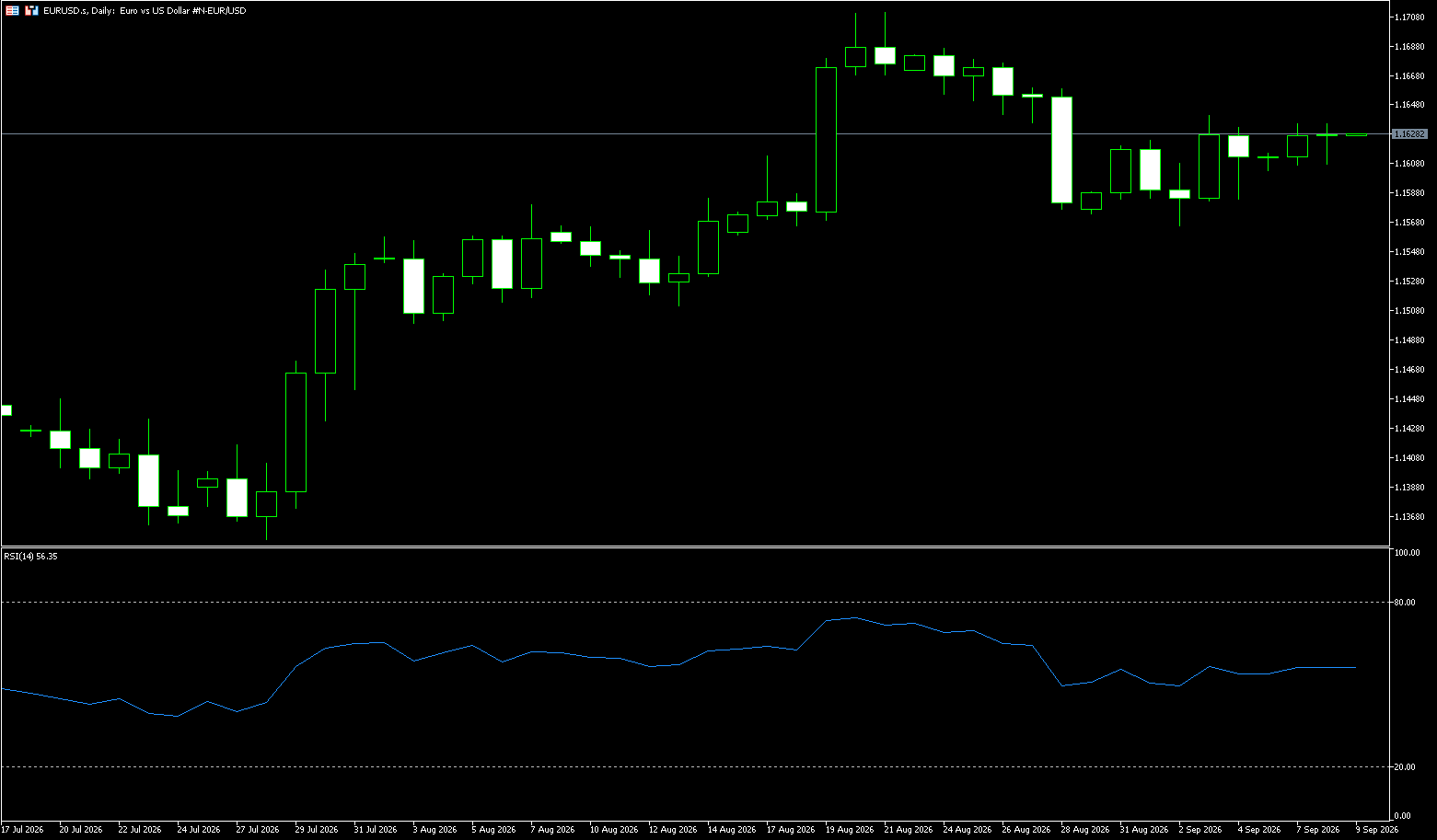Click the tall bullish candle on 19 Aug

click(826, 140)
